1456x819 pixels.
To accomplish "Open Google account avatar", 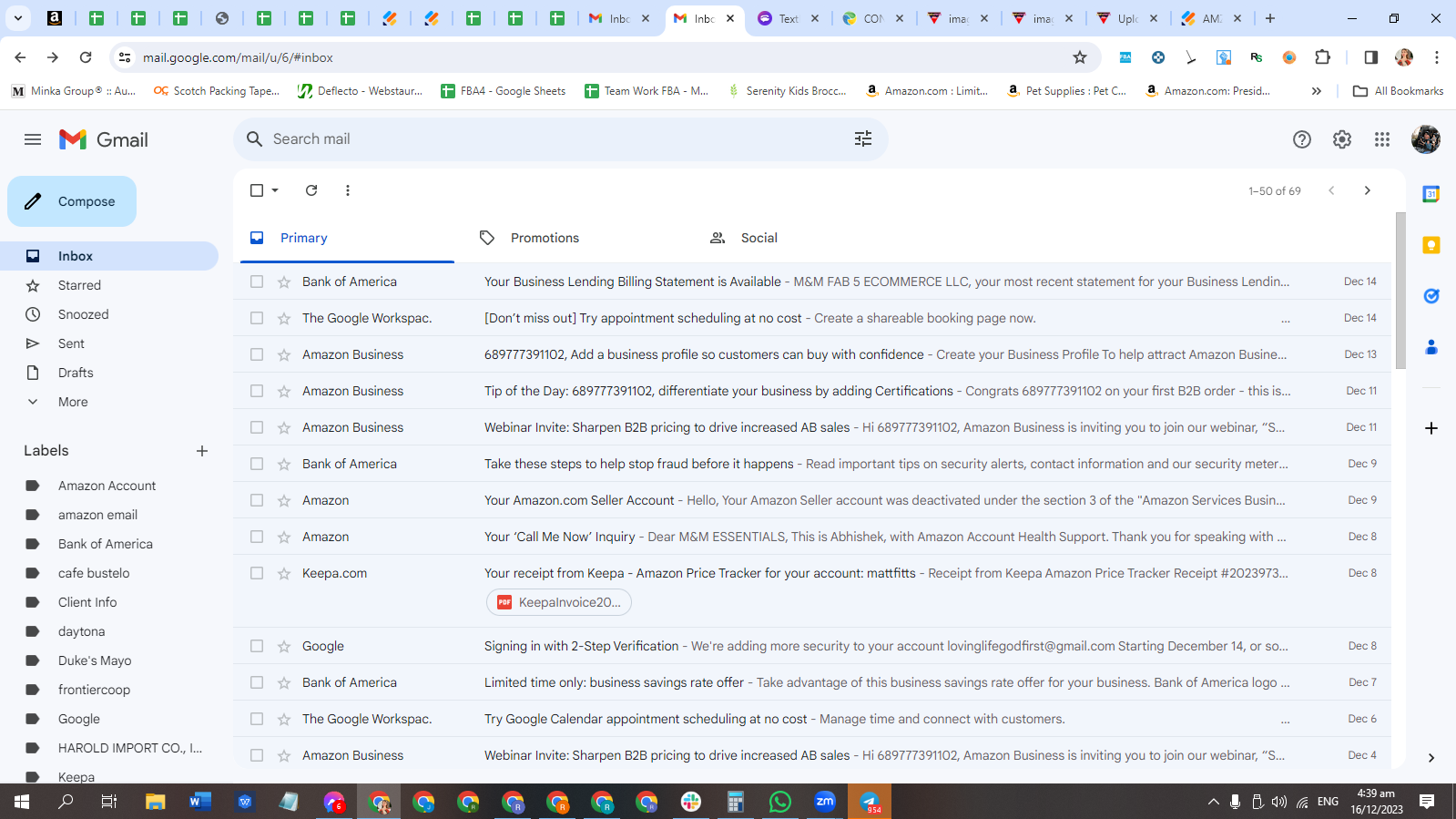I will pos(1426,139).
